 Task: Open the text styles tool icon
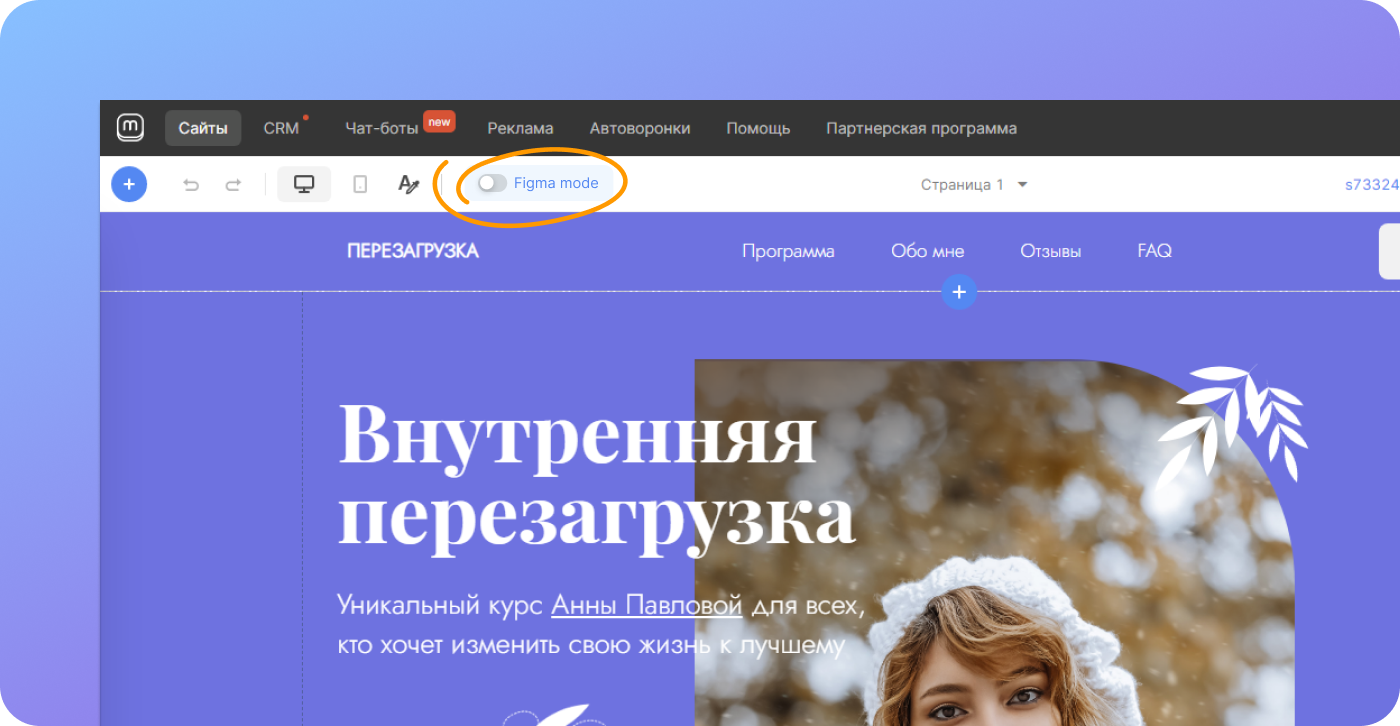pos(408,184)
